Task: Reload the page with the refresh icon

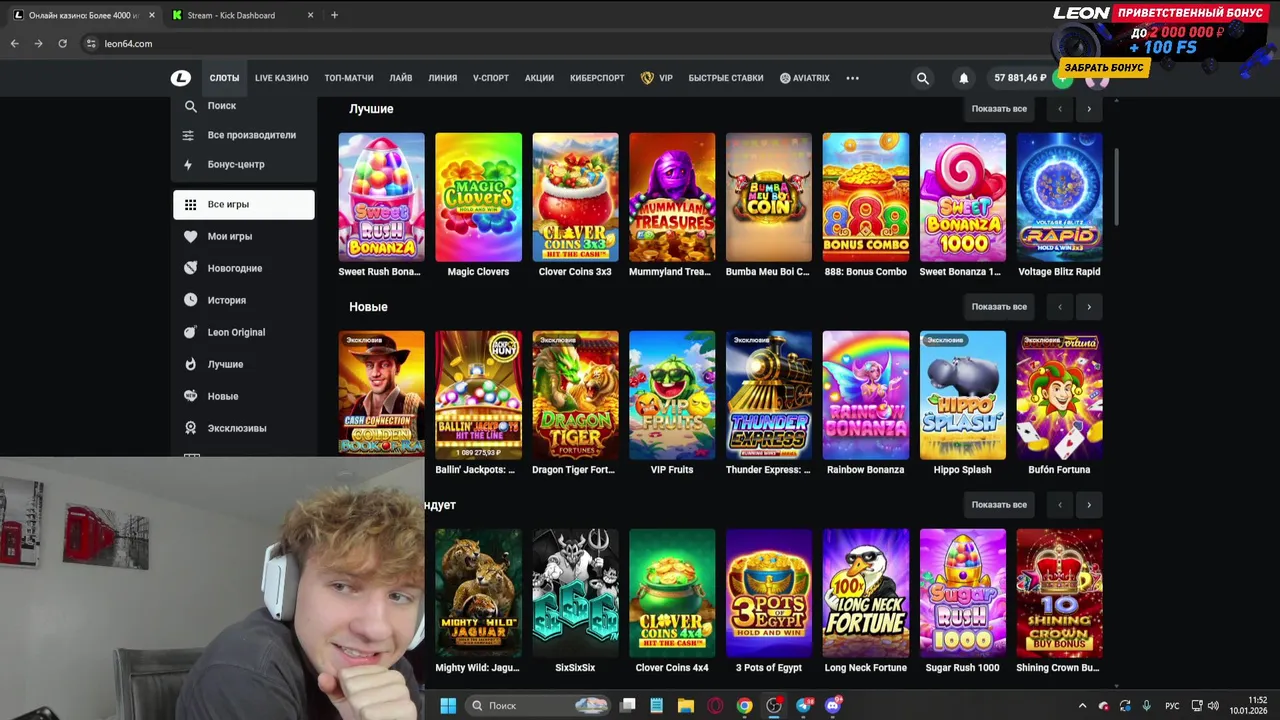Action: tap(62, 44)
